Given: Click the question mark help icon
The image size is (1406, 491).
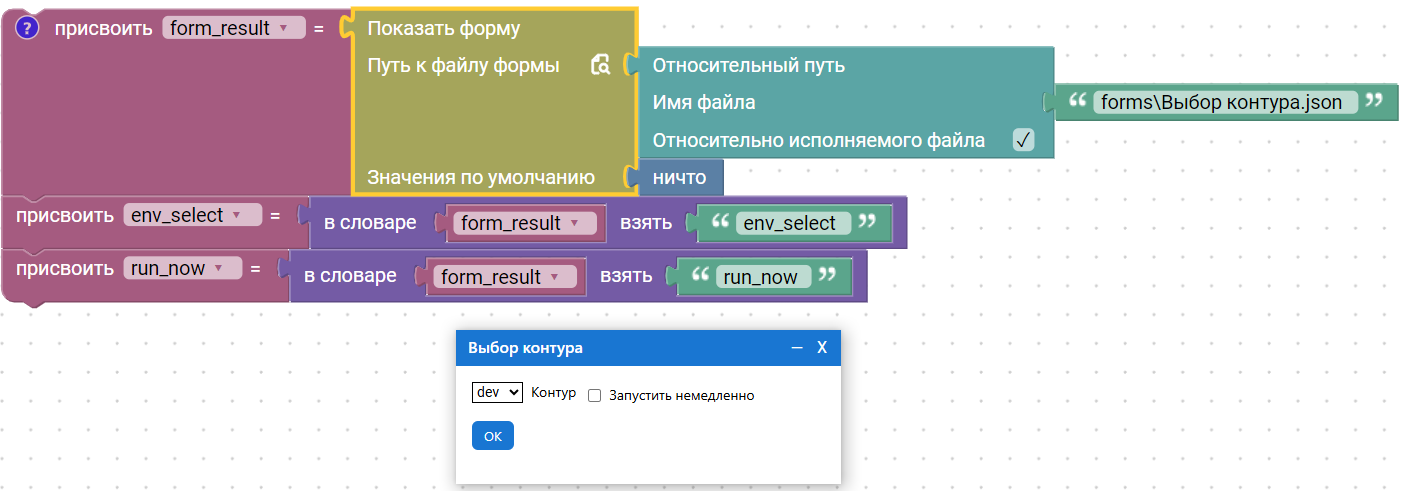Looking at the screenshot, I should point(28,29).
